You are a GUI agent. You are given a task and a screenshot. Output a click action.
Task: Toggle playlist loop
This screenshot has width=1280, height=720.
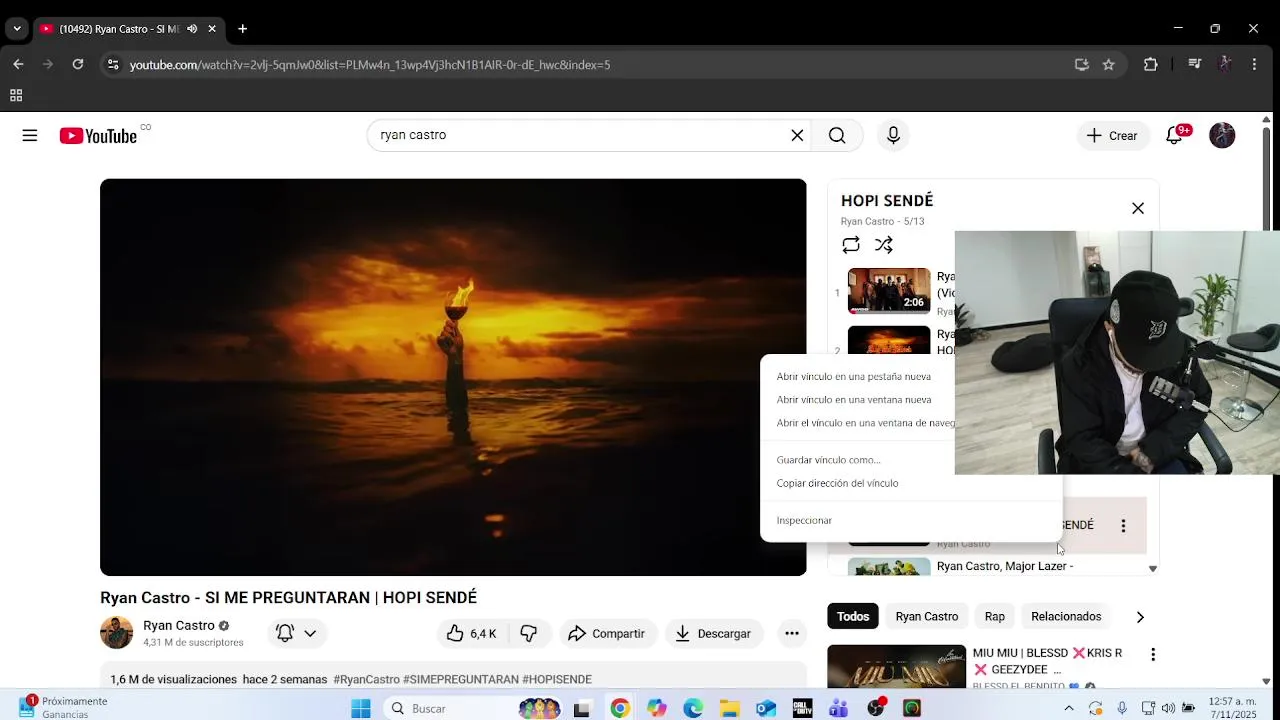coord(851,245)
